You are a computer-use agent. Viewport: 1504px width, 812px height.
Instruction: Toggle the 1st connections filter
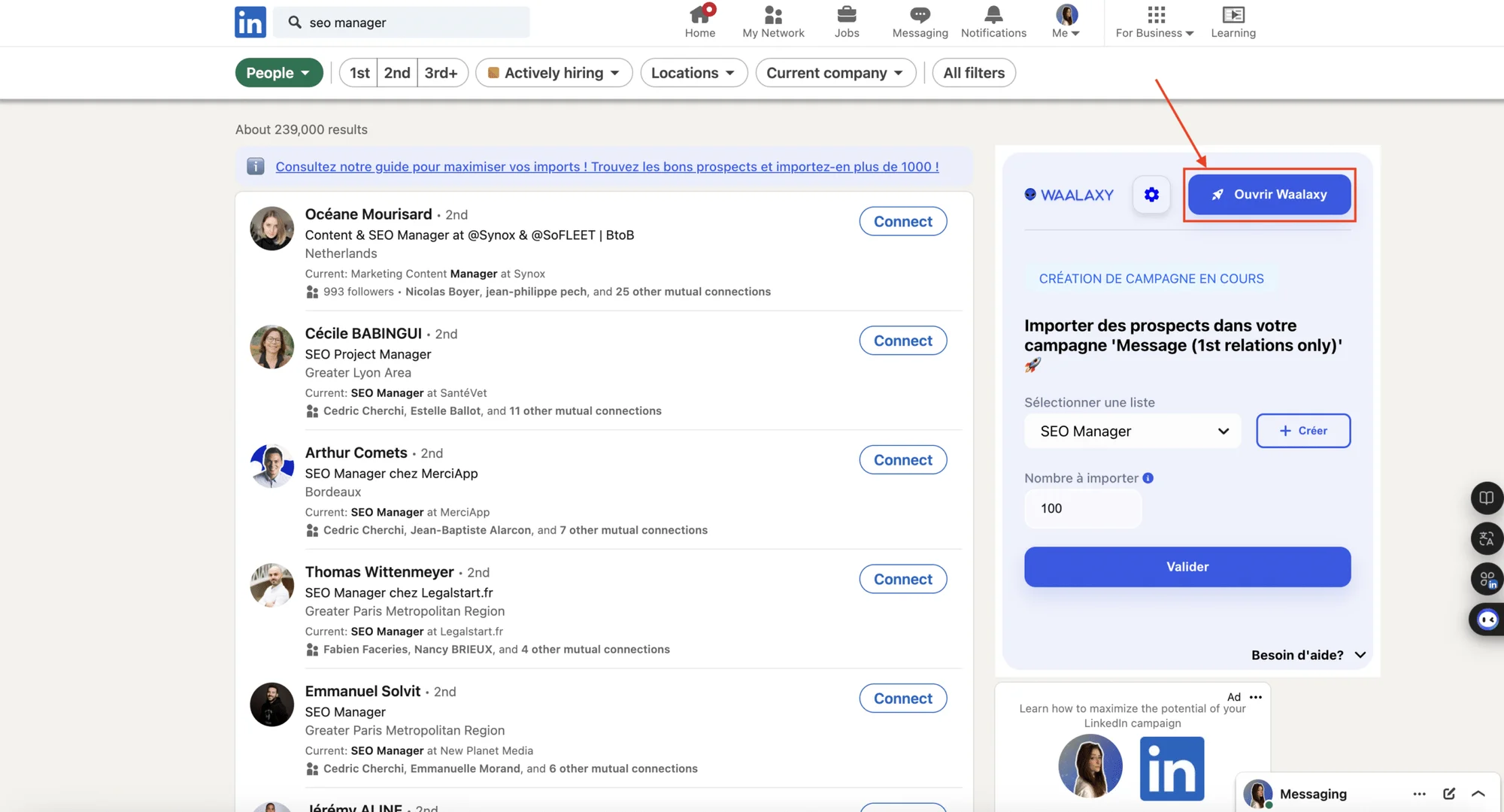click(359, 73)
